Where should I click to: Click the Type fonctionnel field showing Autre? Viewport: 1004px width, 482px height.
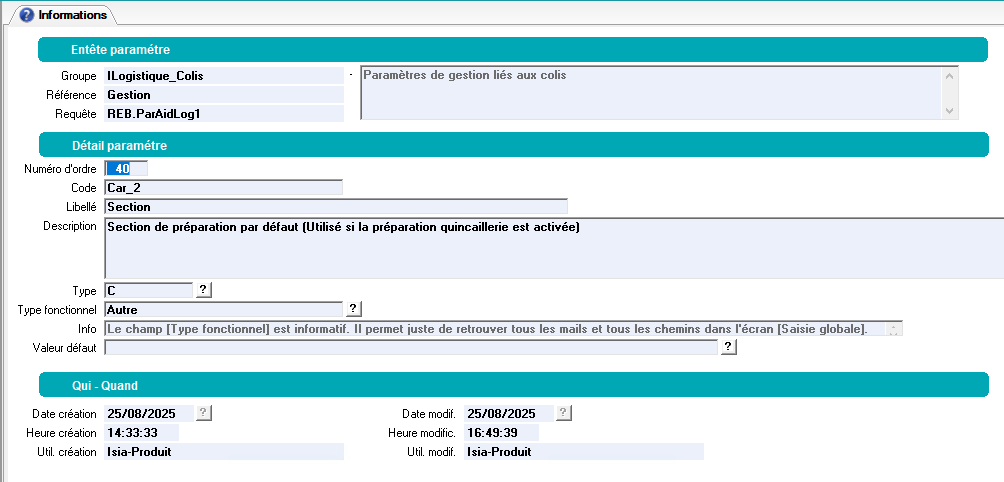(x=223, y=309)
